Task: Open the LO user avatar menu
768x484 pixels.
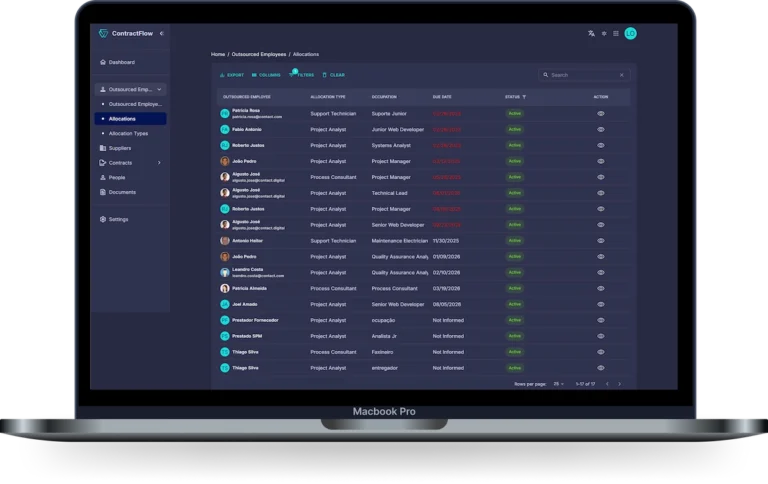Action: [x=631, y=33]
